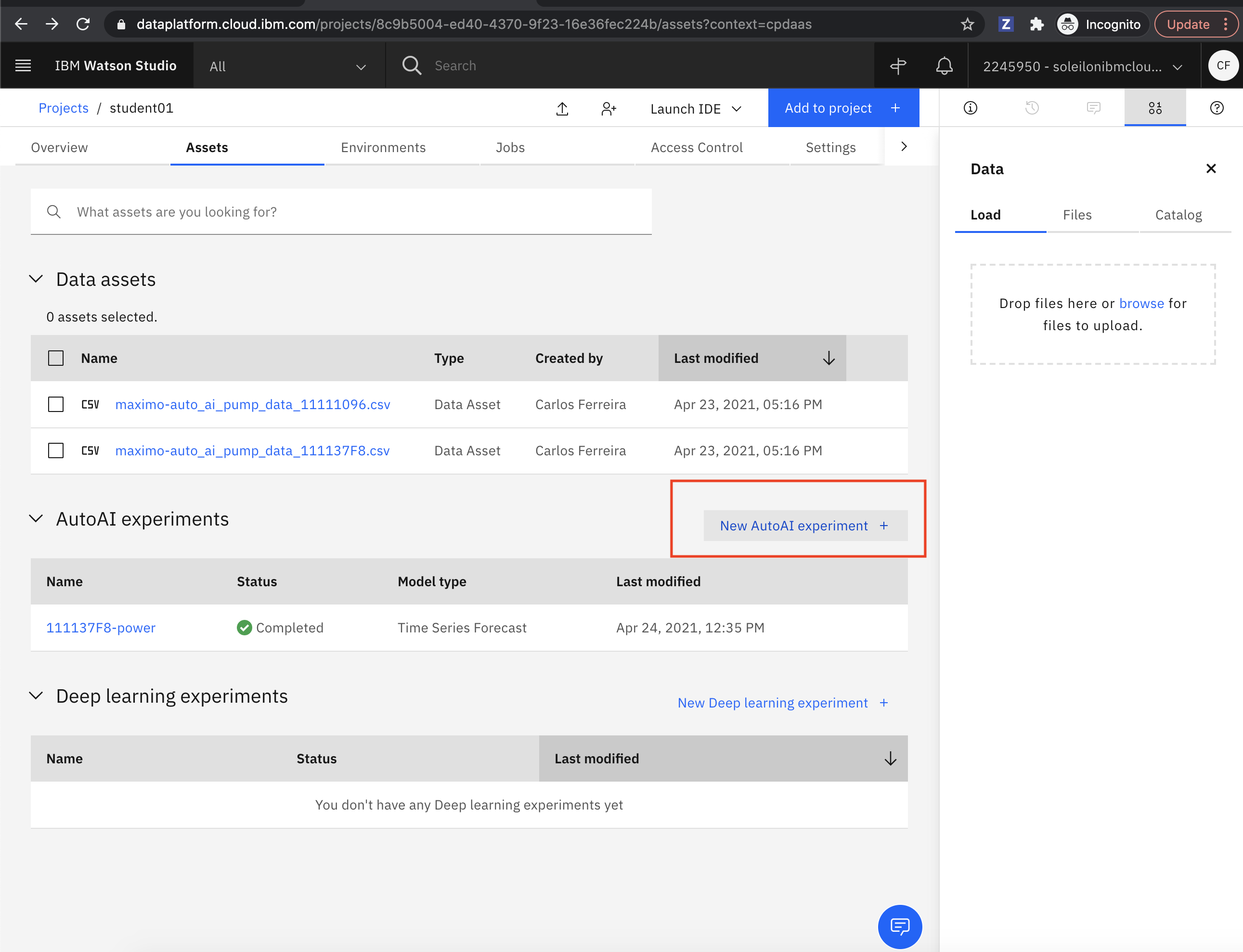Click the history/clock panel icon

[1031, 108]
